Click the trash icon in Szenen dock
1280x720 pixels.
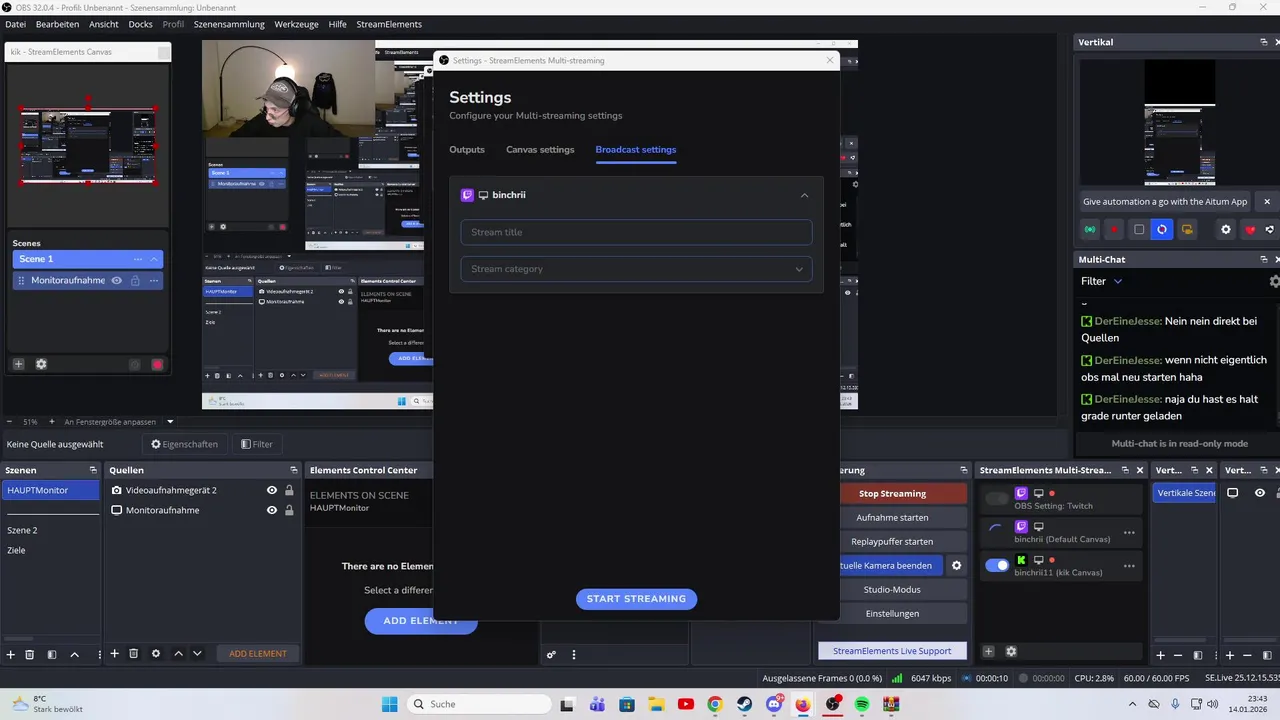(x=30, y=654)
